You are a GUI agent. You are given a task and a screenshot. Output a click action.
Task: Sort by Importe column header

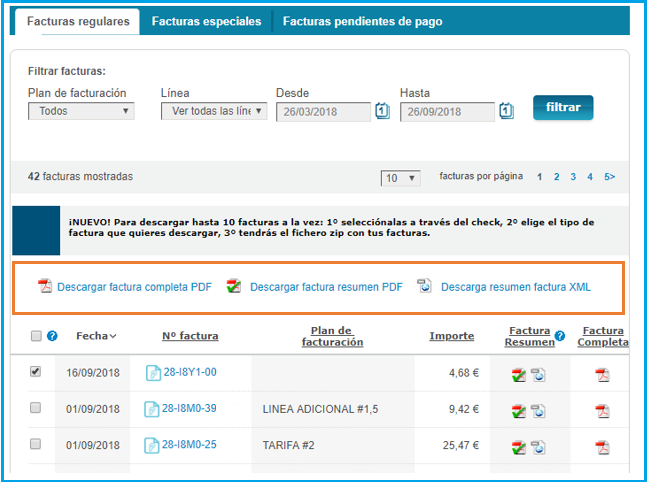tap(451, 336)
